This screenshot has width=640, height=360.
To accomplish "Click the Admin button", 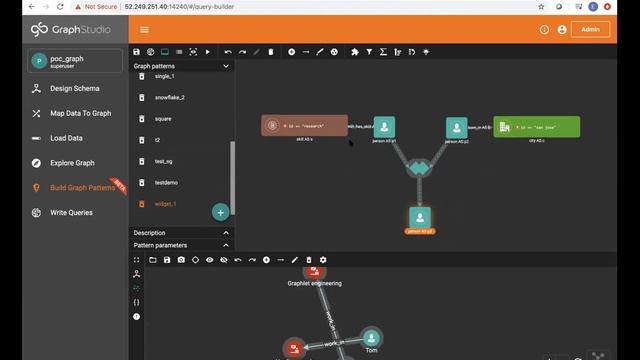I will pyautogui.click(x=590, y=29).
